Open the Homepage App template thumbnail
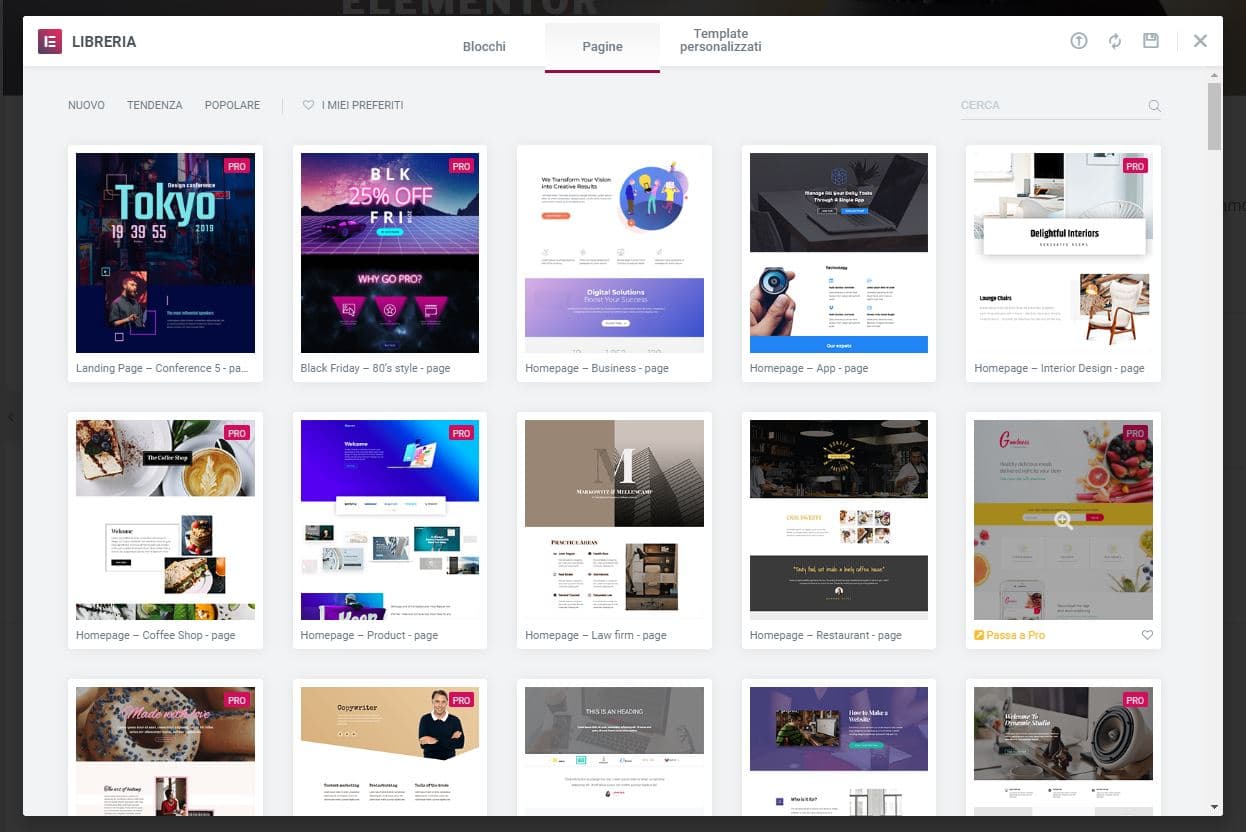This screenshot has width=1246, height=832. point(839,253)
